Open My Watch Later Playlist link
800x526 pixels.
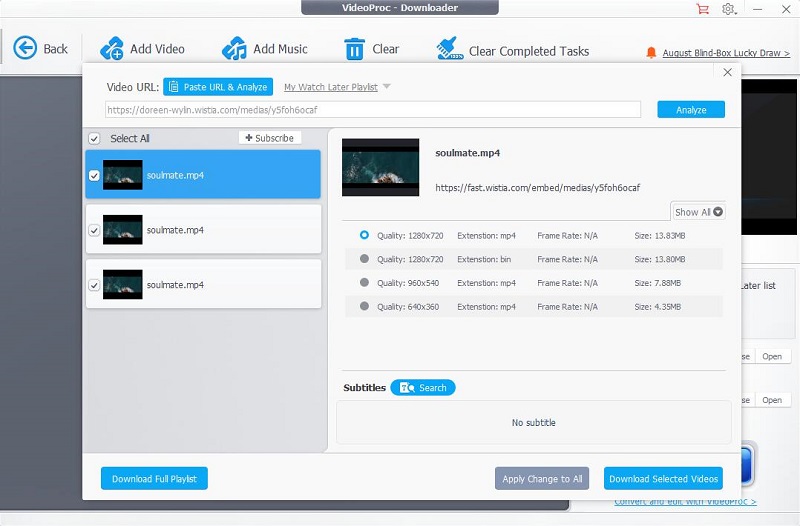pyautogui.click(x=331, y=87)
